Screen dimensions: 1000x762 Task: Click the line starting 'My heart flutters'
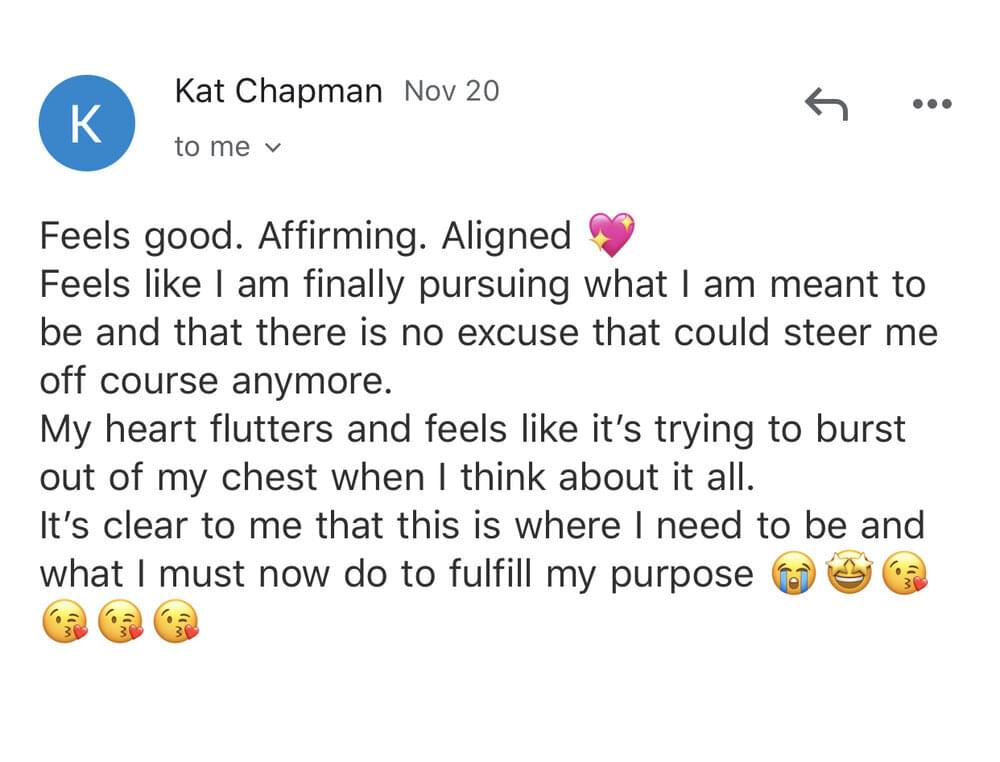473,429
